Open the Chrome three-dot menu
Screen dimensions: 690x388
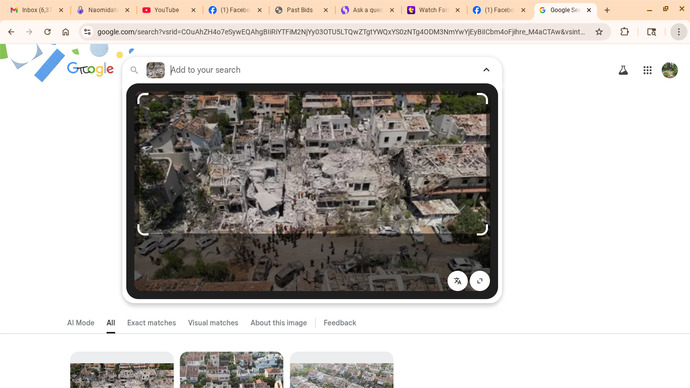pyautogui.click(x=679, y=32)
